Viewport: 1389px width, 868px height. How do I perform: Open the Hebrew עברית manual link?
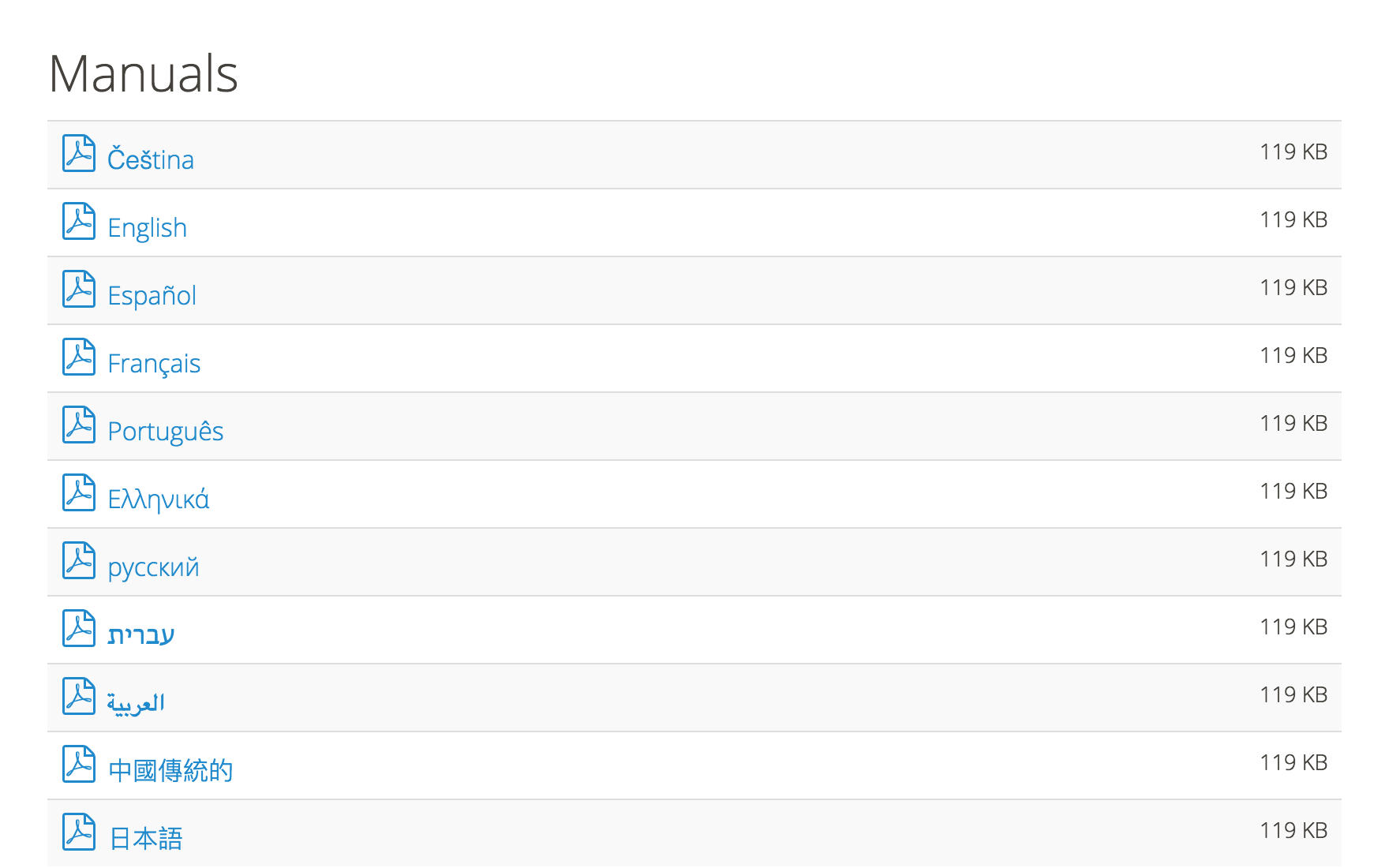(x=141, y=635)
